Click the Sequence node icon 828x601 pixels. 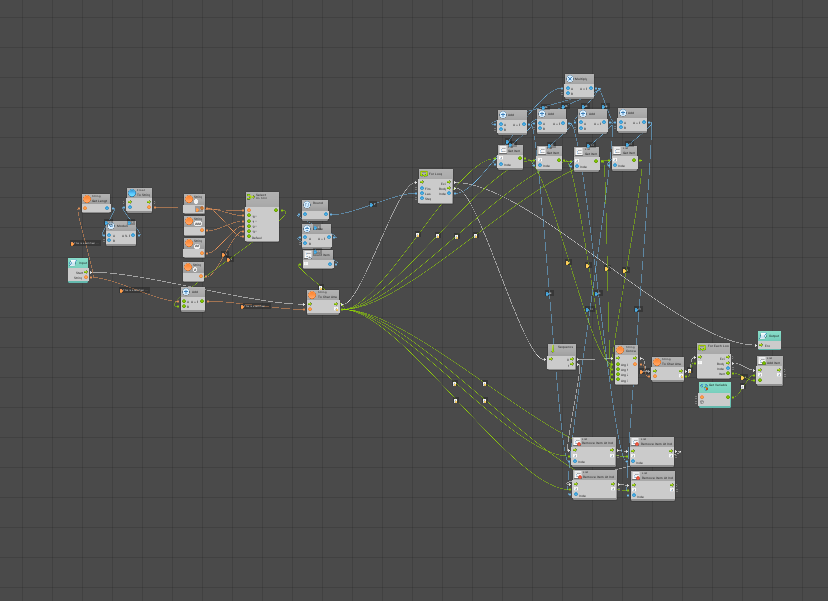click(552, 349)
